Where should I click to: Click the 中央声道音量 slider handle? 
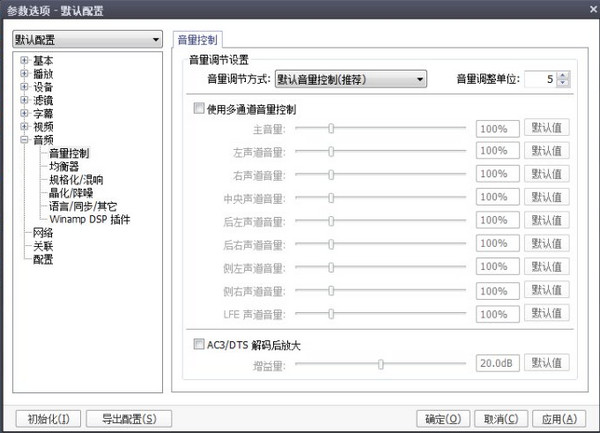(x=331, y=198)
